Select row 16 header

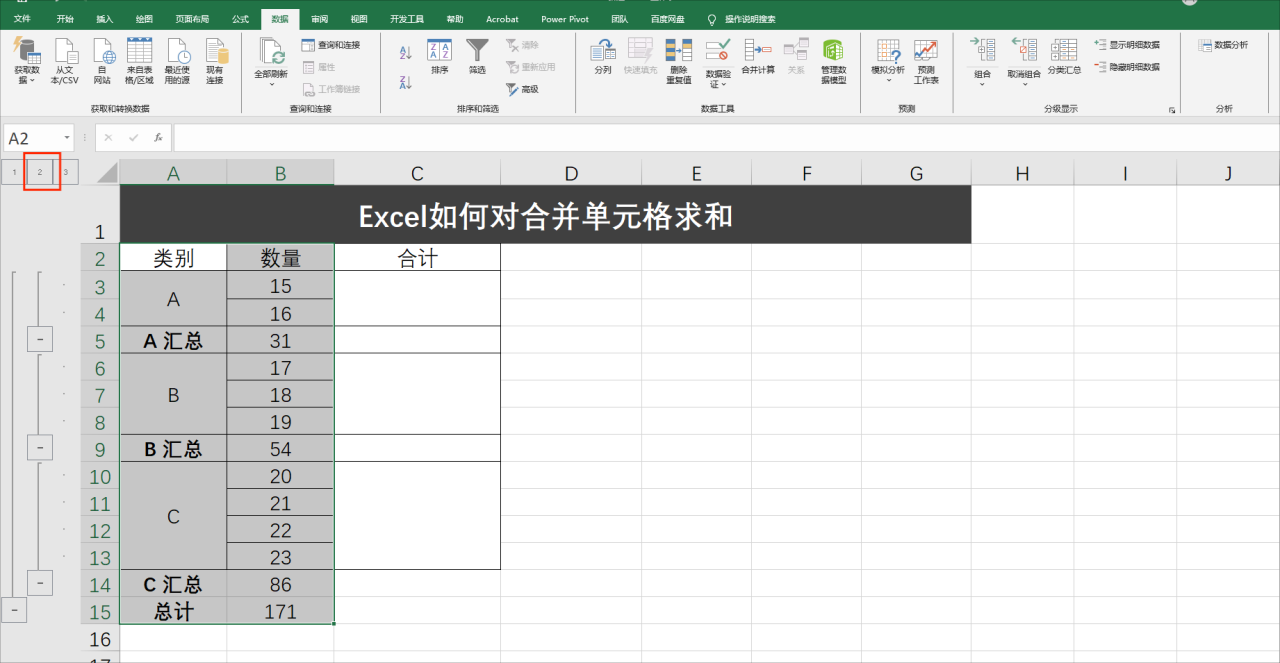(100, 638)
